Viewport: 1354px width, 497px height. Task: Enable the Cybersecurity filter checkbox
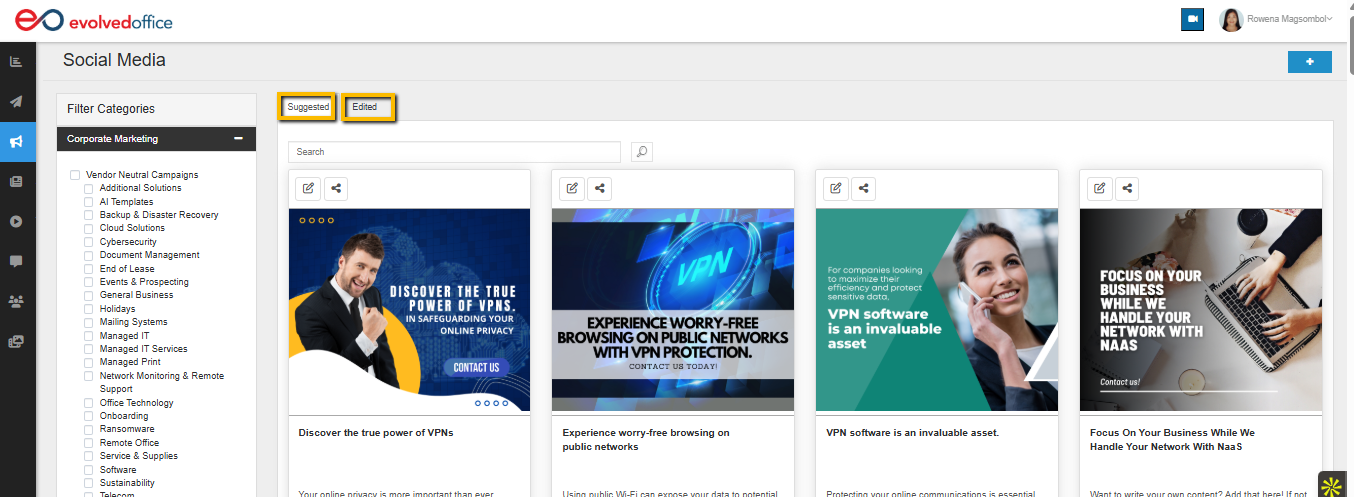pos(88,242)
